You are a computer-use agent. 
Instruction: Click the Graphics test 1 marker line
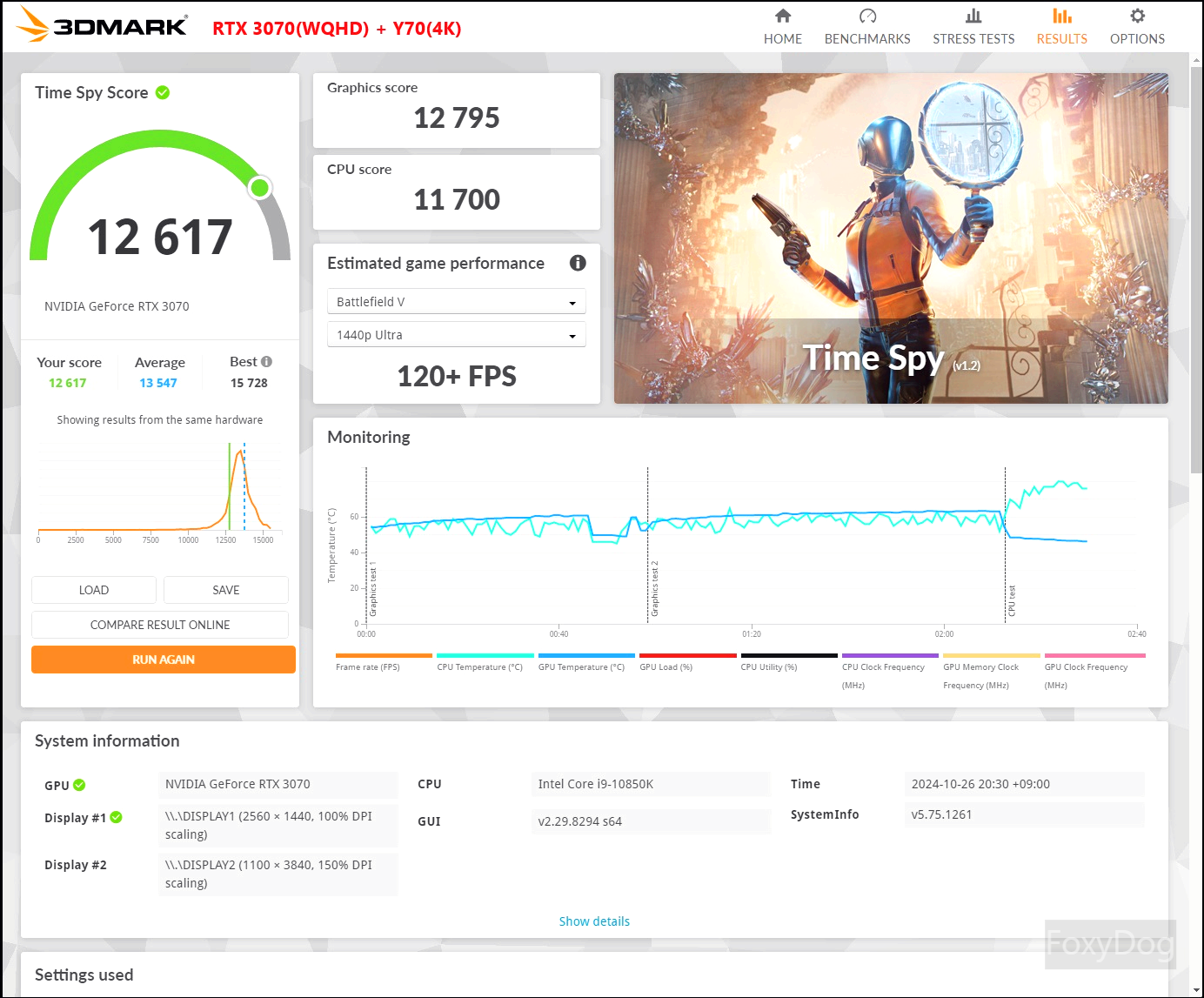(x=366, y=544)
